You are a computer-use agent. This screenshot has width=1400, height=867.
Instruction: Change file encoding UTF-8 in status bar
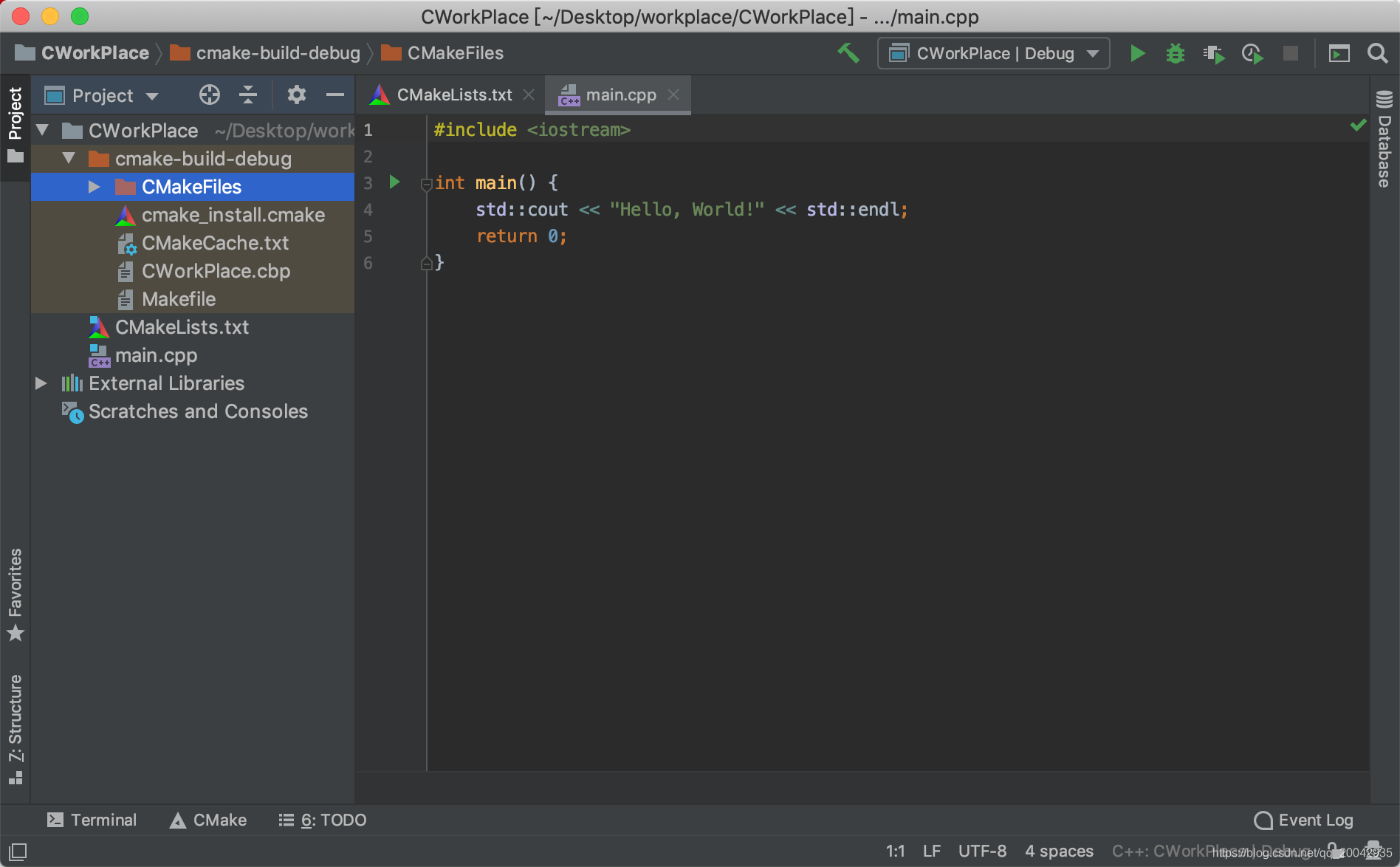point(982,851)
